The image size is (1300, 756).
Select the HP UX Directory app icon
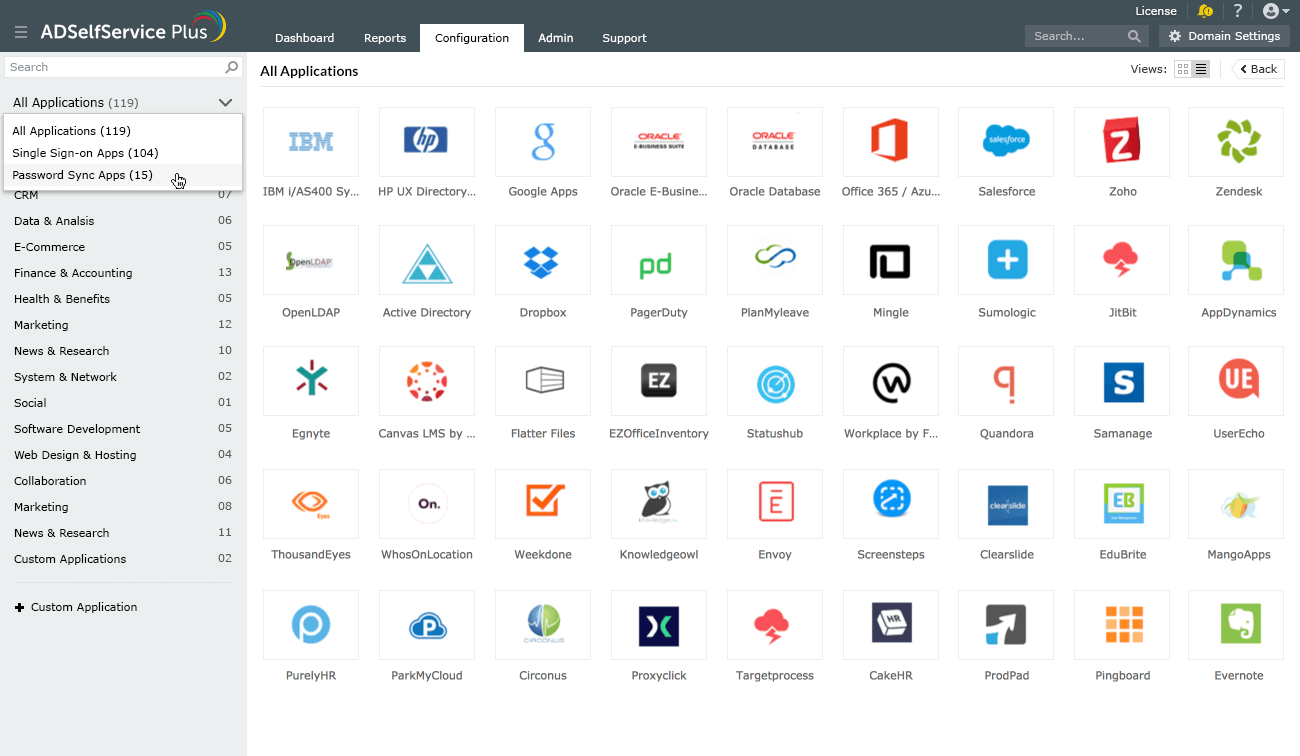(x=427, y=142)
